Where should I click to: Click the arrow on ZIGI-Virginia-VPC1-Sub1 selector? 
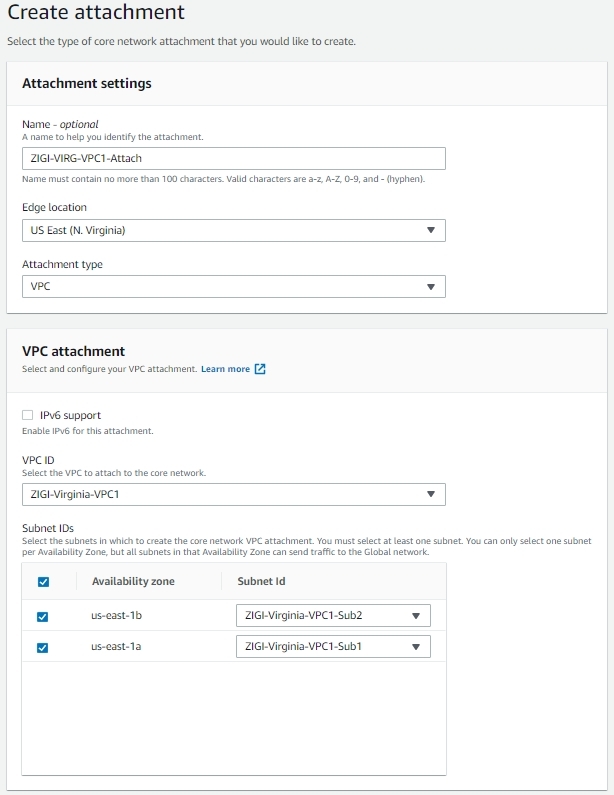[x=416, y=647]
